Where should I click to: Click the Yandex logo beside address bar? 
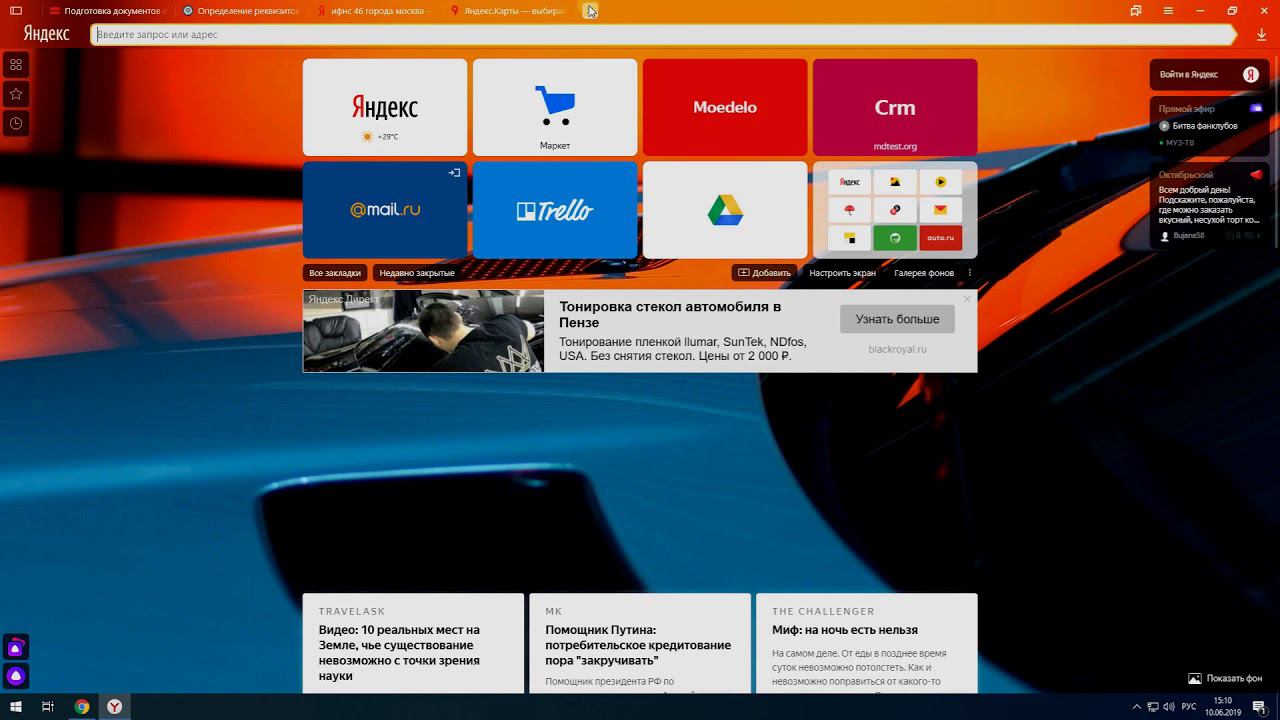point(46,34)
